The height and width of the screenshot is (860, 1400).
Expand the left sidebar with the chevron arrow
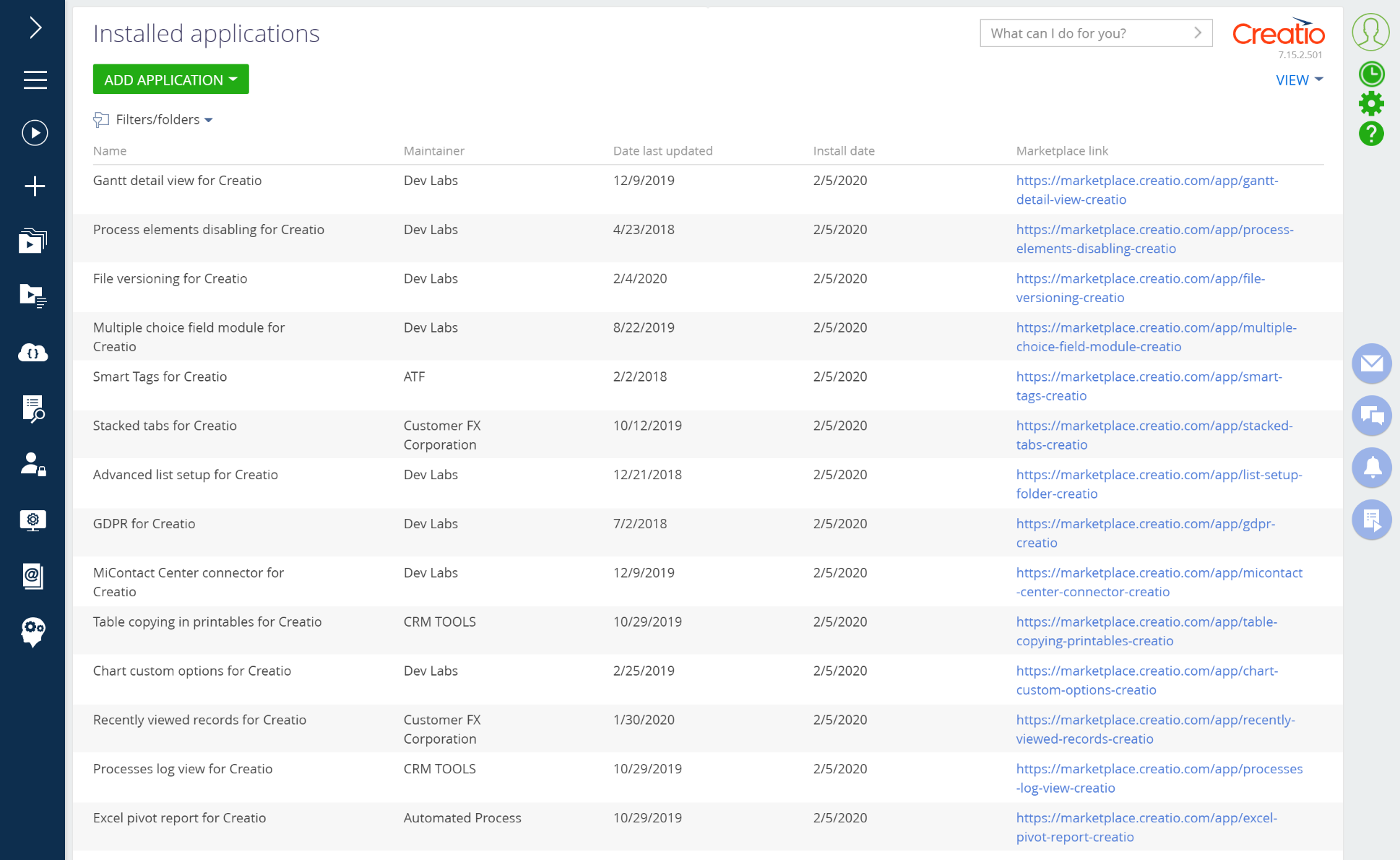point(35,28)
